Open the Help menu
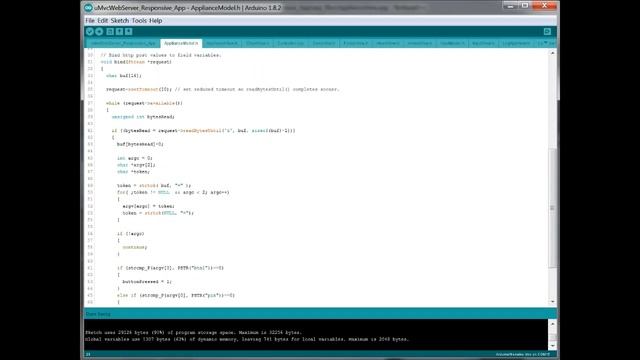 click(156, 20)
